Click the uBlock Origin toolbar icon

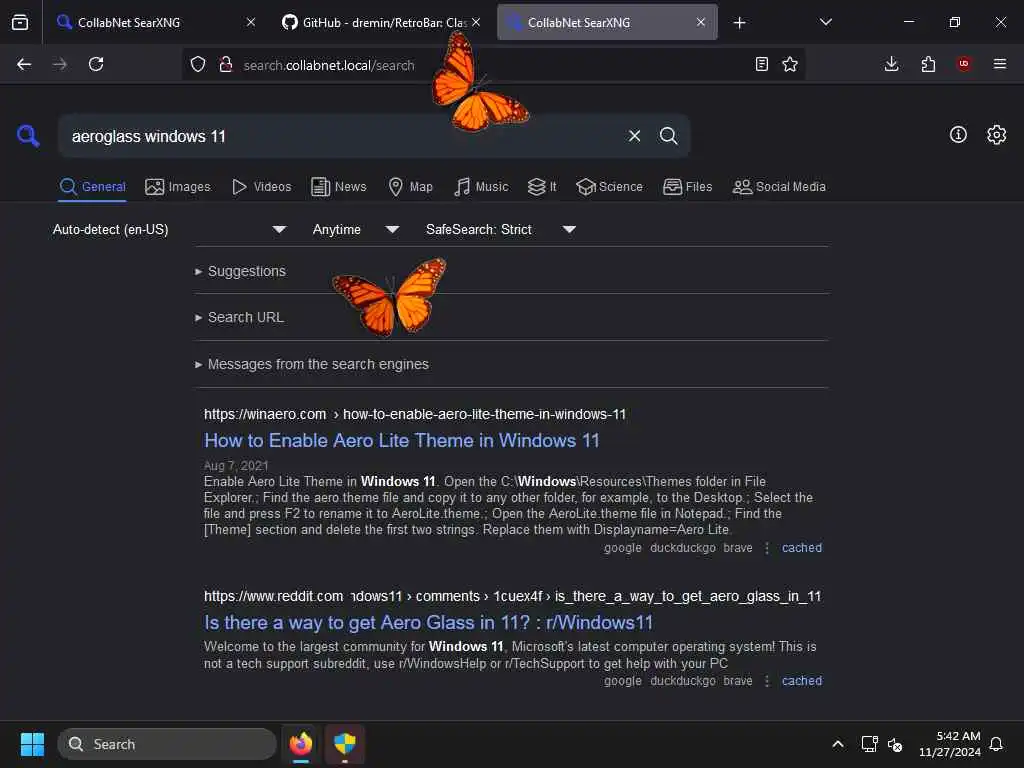[x=964, y=64]
